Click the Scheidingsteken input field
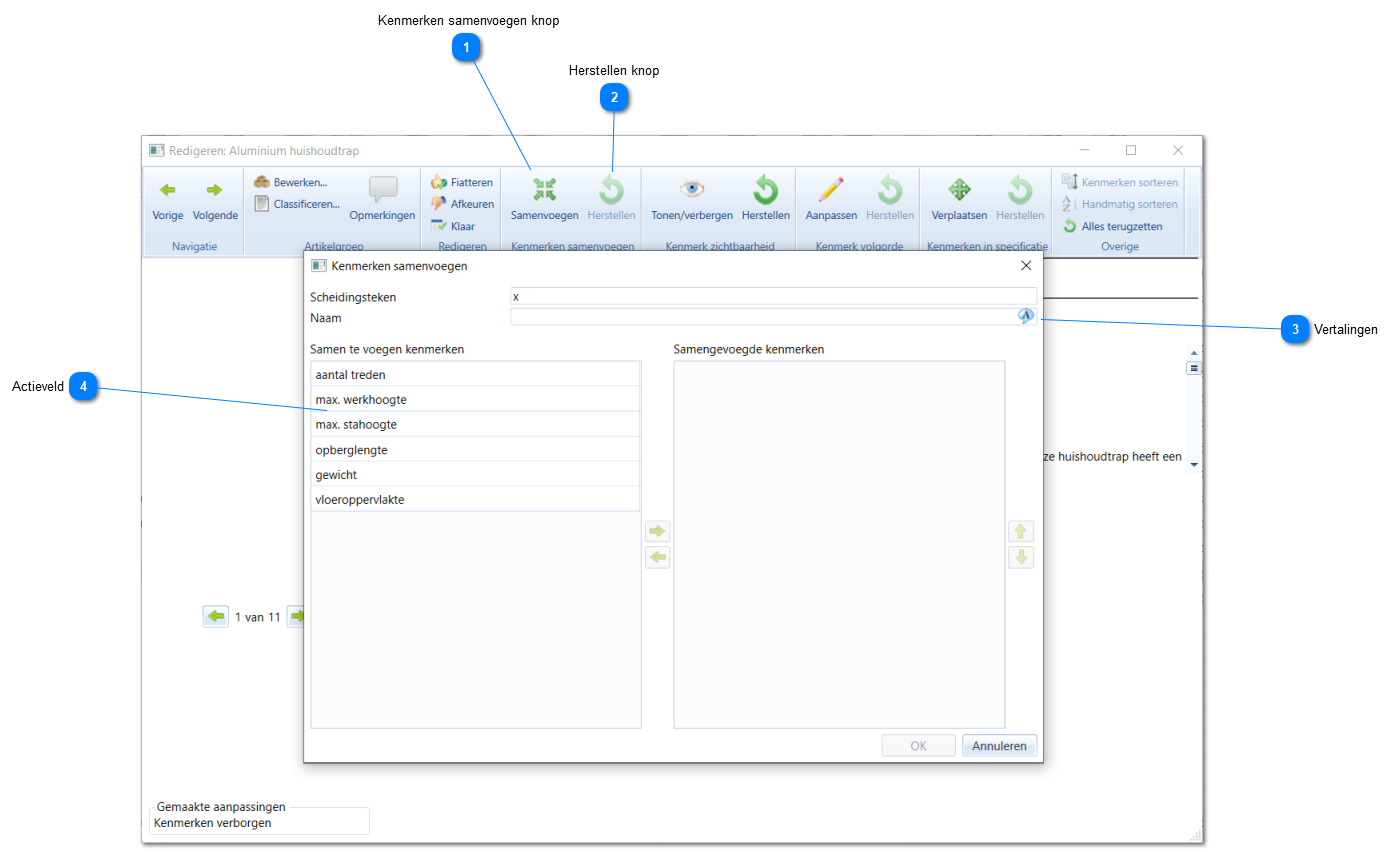The width and height of the screenshot is (1394, 852). 773,296
